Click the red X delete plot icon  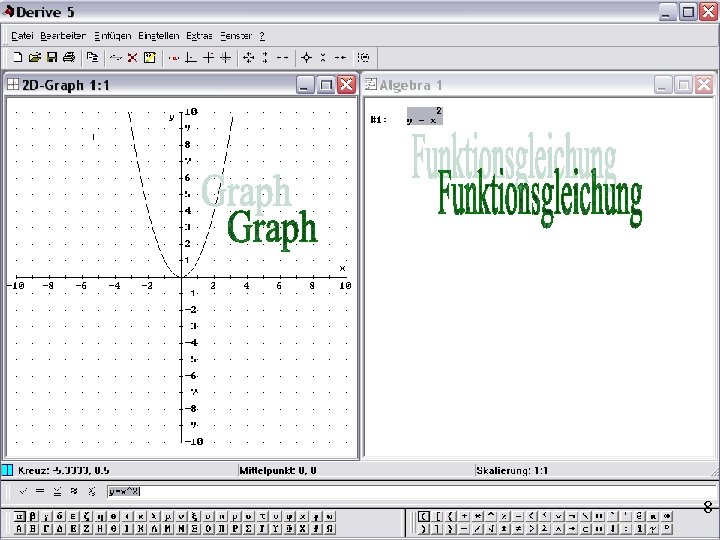pos(132,57)
